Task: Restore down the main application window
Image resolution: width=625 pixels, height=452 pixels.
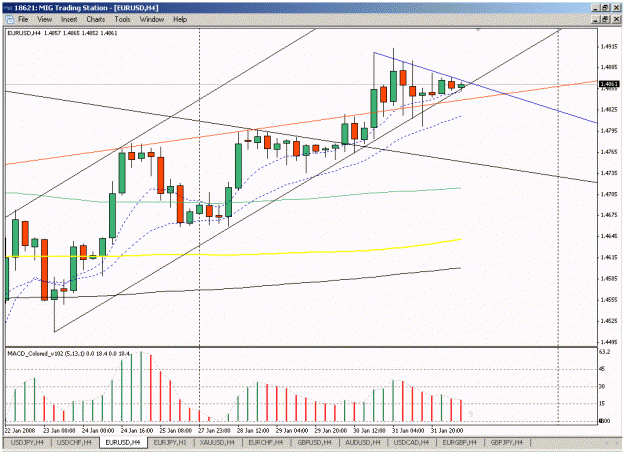Action: pyautogui.click(x=605, y=8)
